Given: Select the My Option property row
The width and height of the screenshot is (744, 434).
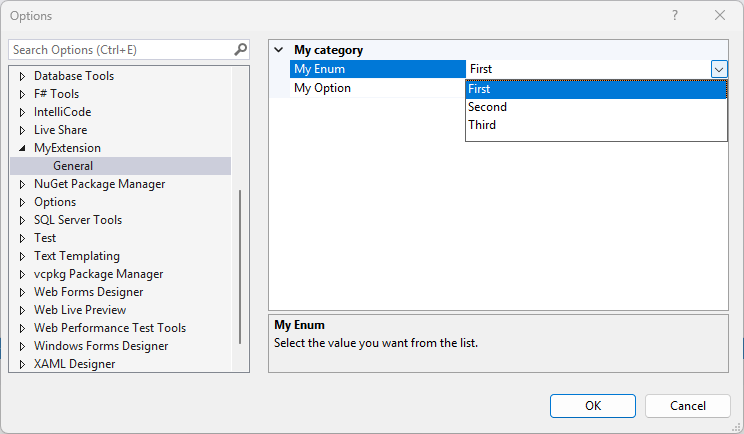Looking at the screenshot, I should pos(322,88).
